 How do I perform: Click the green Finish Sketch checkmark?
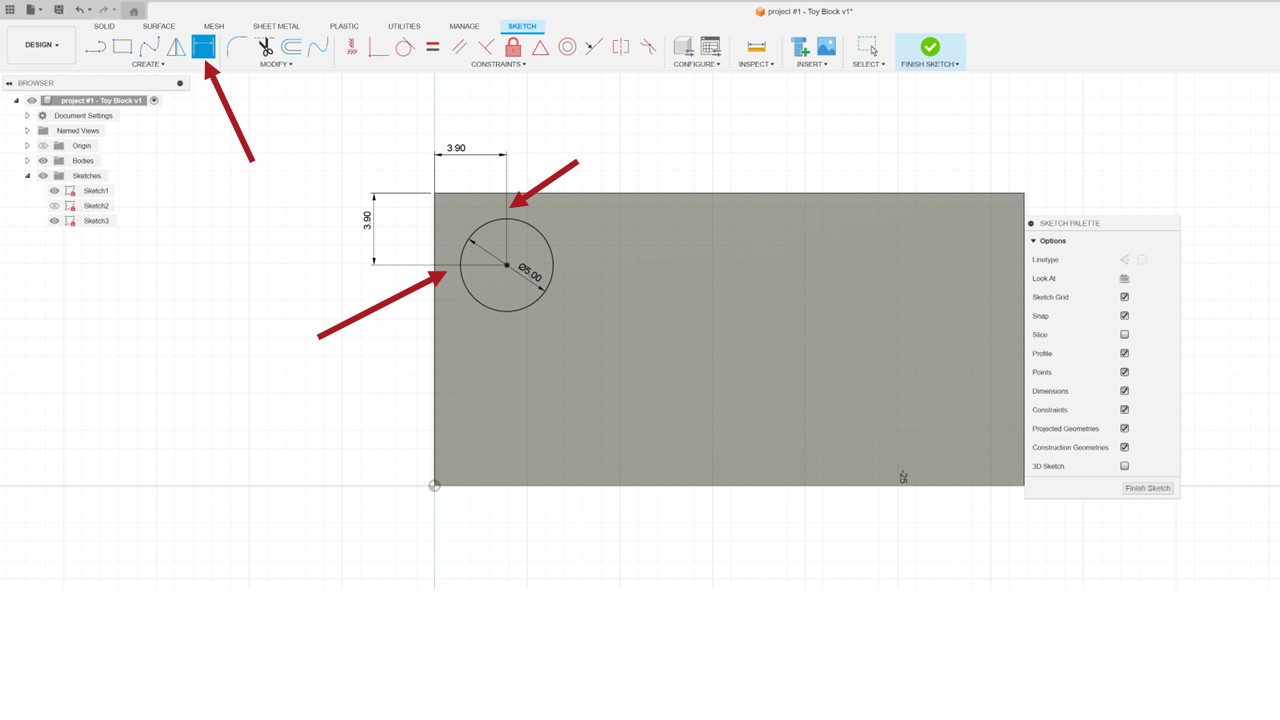click(x=930, y=46)
